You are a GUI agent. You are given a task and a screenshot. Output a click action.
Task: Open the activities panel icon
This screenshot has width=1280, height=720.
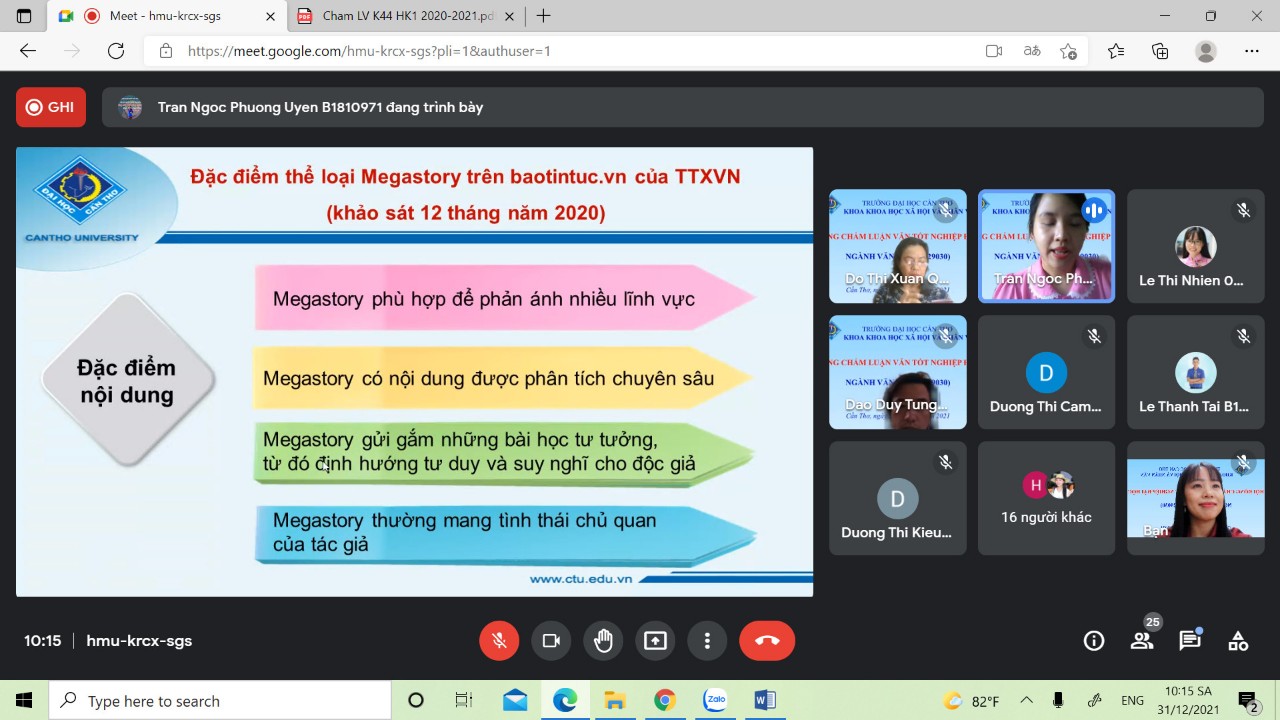point(1238,641)
